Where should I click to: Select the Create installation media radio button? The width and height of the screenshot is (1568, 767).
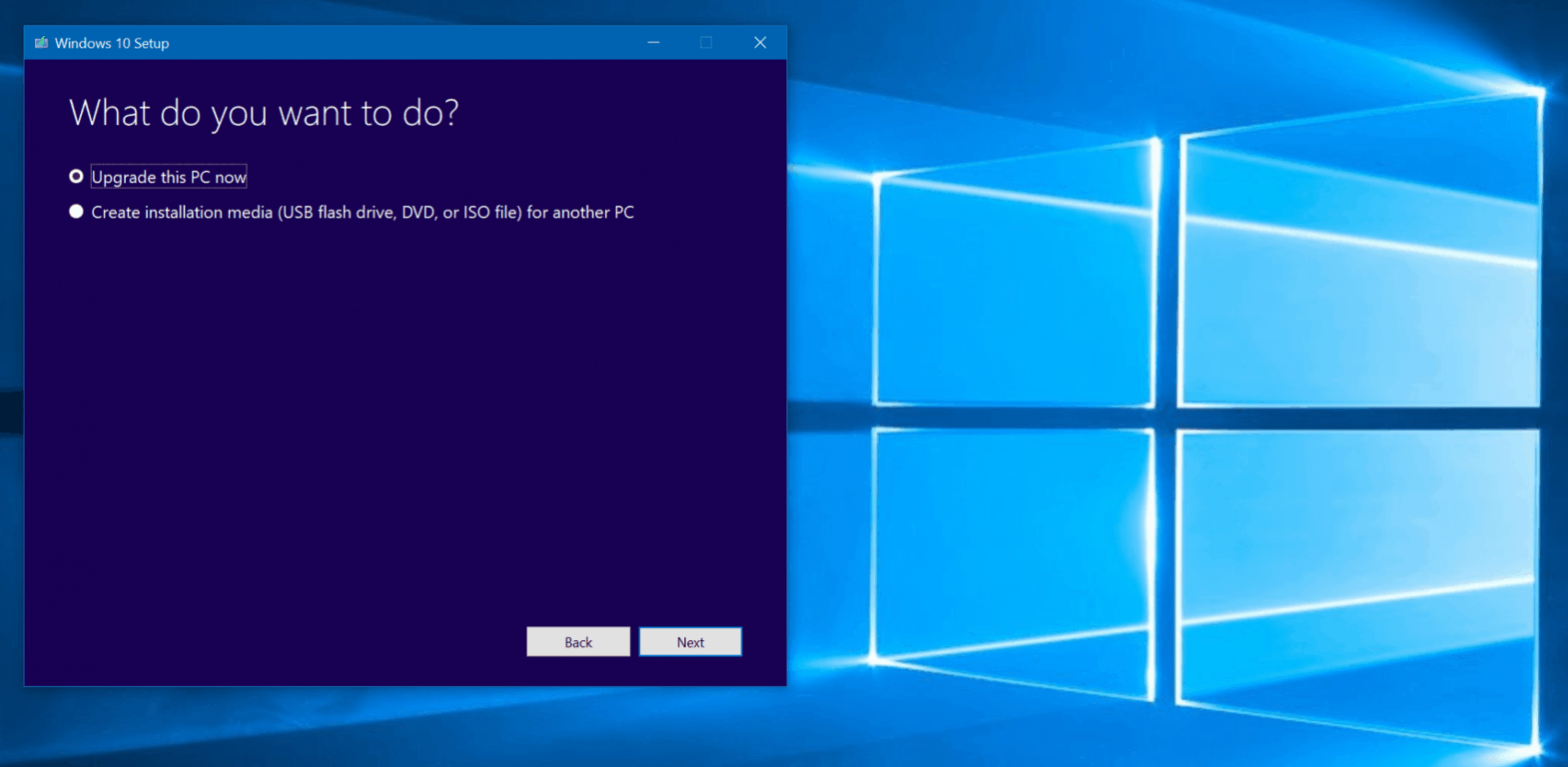(x=76, y=212)
